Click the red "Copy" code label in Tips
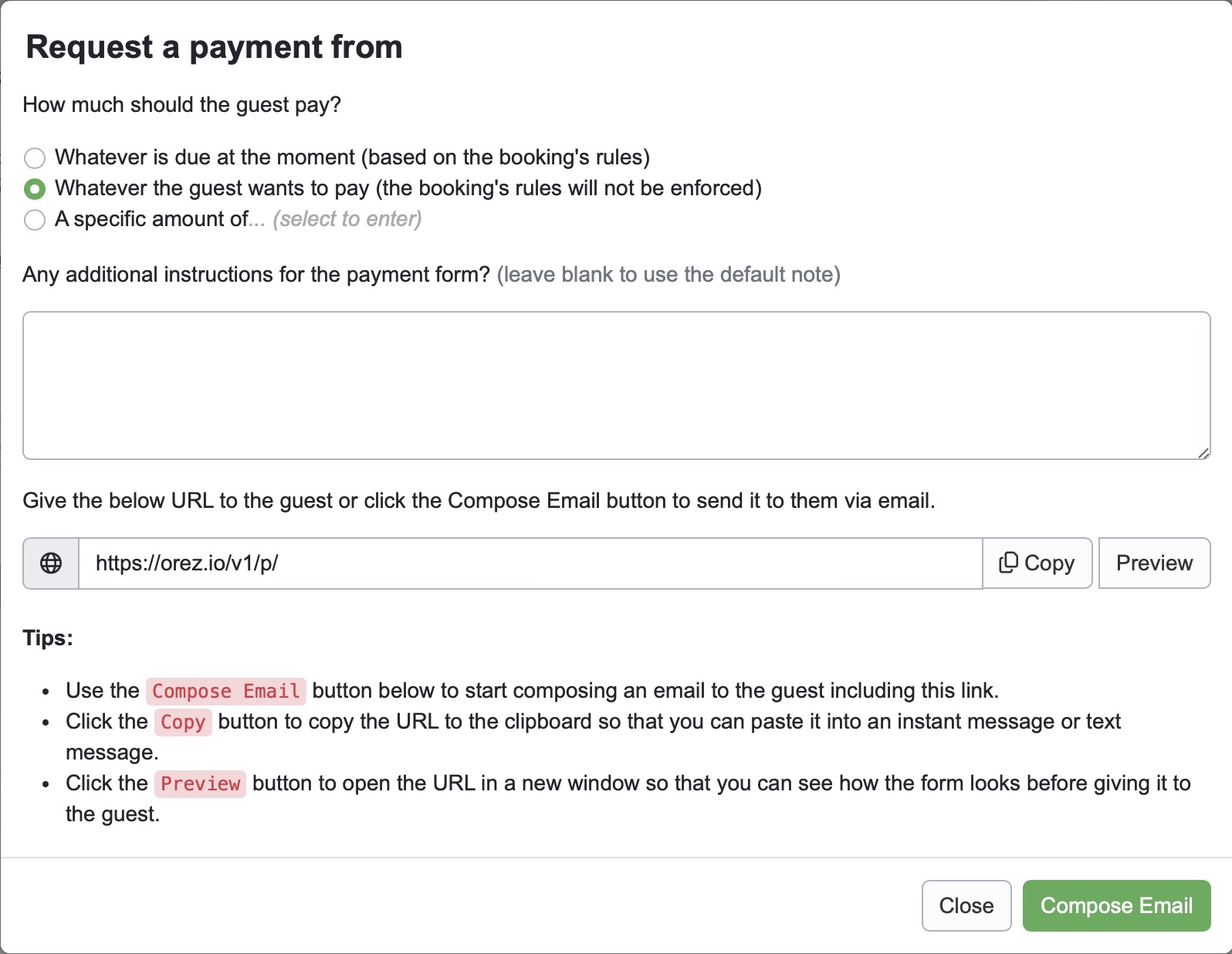Image resolution: width=1232 pixels, height=954 pixels. [183, 722]
